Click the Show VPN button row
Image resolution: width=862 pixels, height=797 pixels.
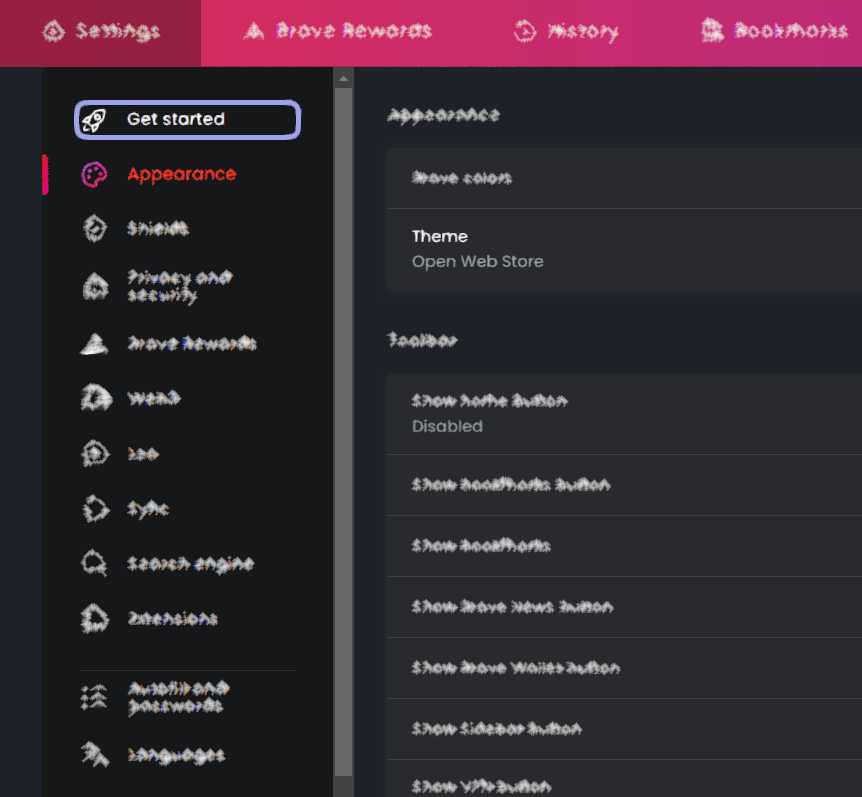point(624,779)
